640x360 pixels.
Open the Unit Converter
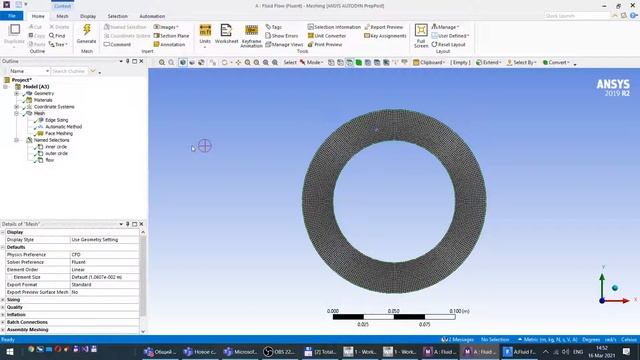[327, 36]
